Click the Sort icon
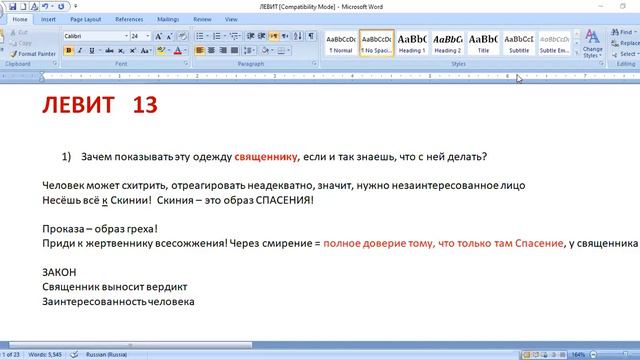The height and width of the screenshot is (360, 640). tap(298, 36)
